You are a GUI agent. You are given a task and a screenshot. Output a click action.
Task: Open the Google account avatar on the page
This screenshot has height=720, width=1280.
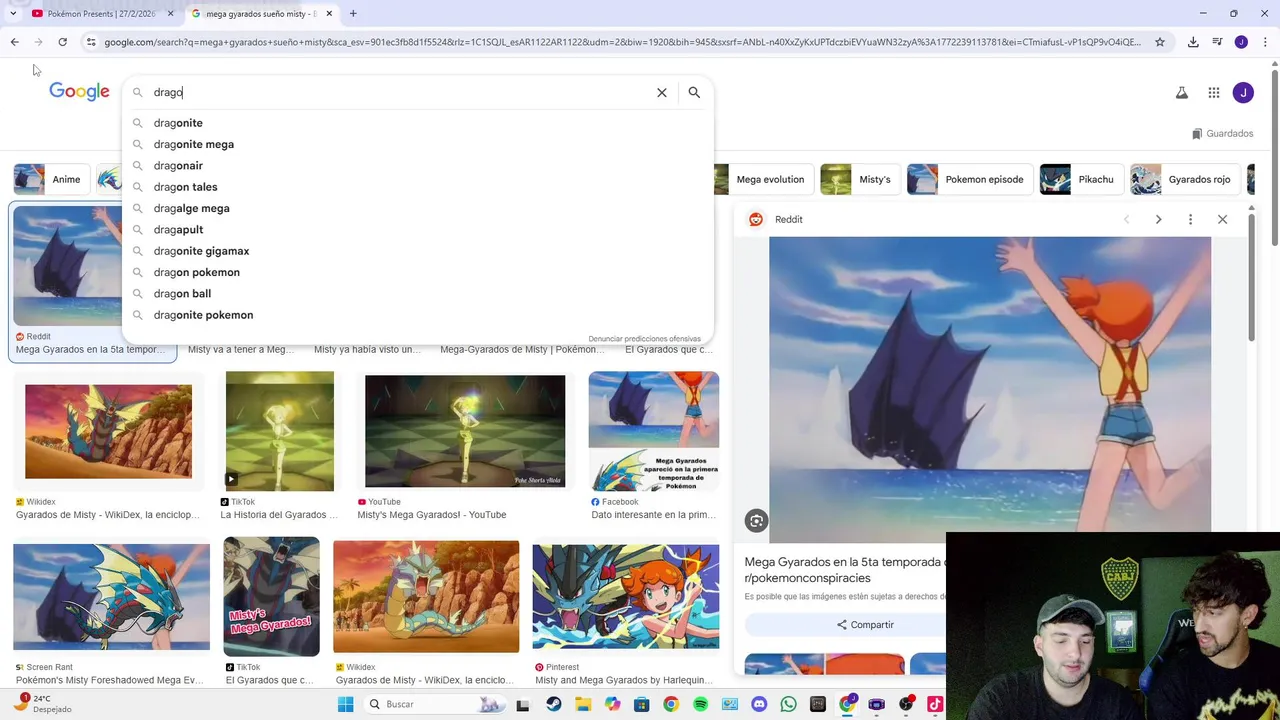click(x=1243, y=93)
